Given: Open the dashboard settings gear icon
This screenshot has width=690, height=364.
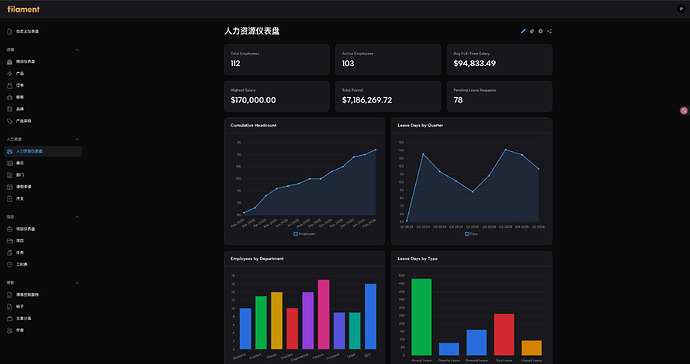Looking at the screenshot, I should pos(541,31).
